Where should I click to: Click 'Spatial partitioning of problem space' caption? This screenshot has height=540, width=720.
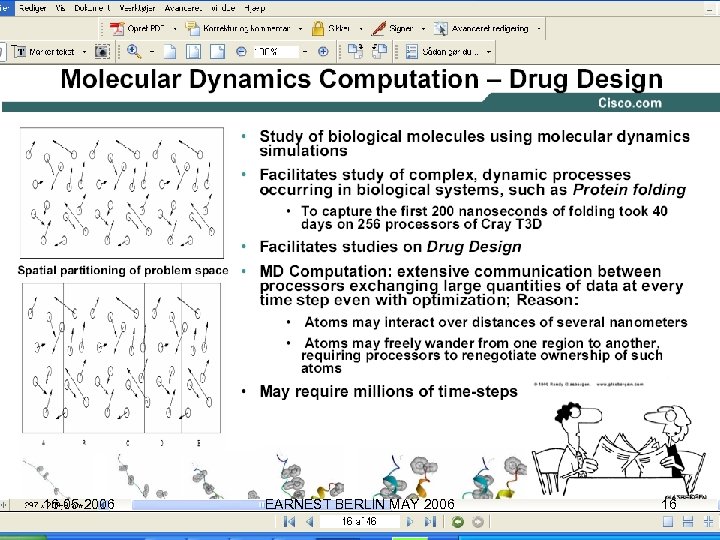123,270
